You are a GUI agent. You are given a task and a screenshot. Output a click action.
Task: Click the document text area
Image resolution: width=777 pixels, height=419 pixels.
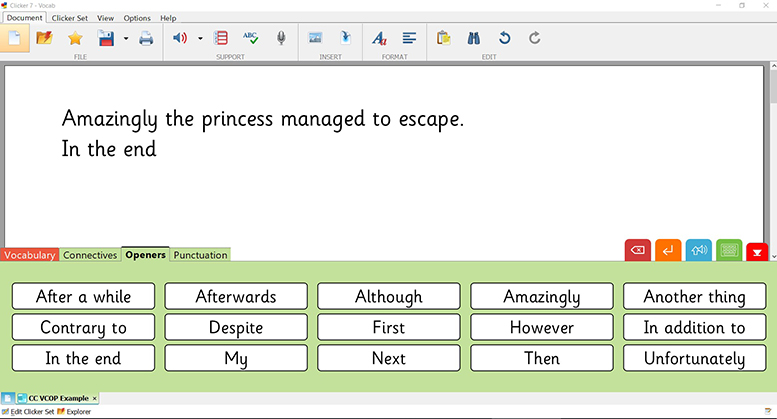point(385,190)
